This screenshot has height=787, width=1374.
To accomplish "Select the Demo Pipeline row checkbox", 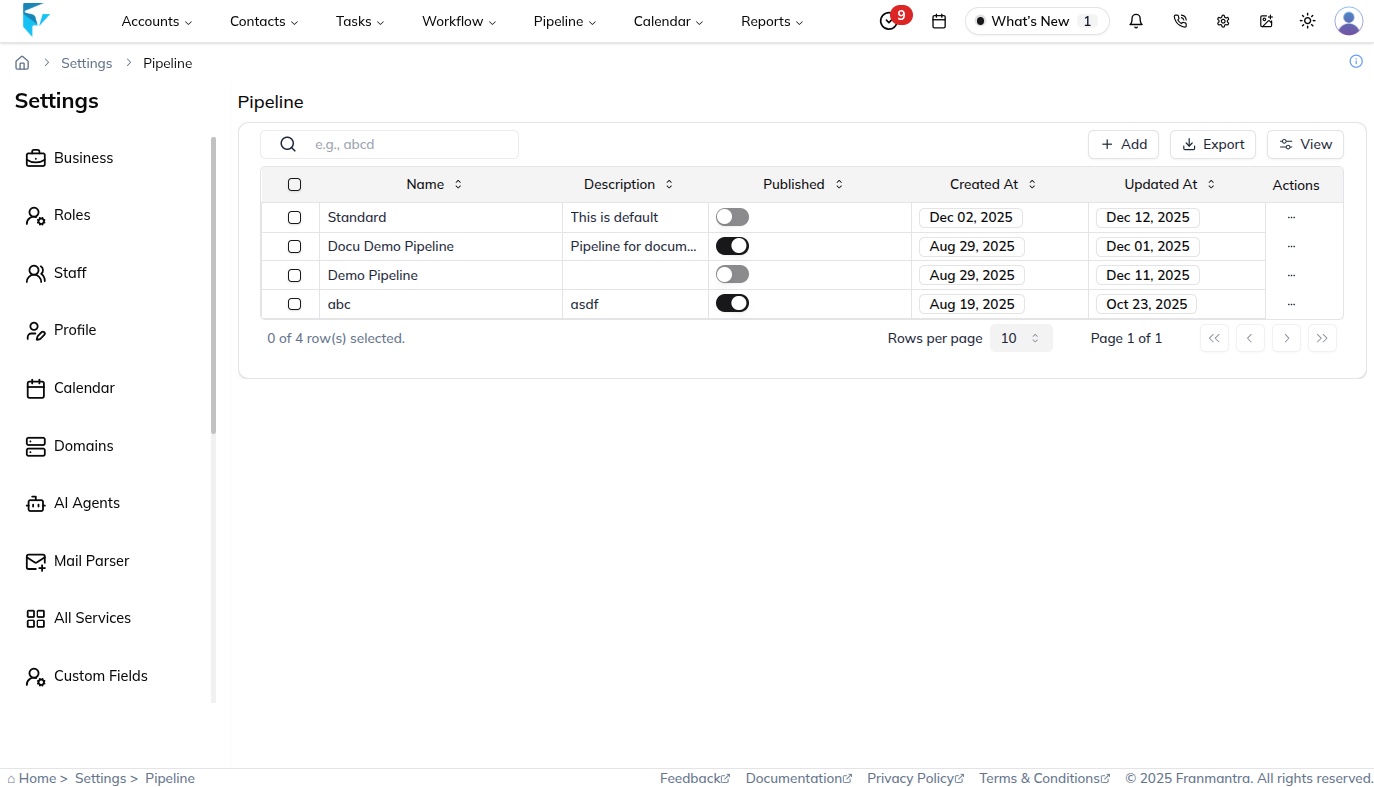I will click(294, 275).
